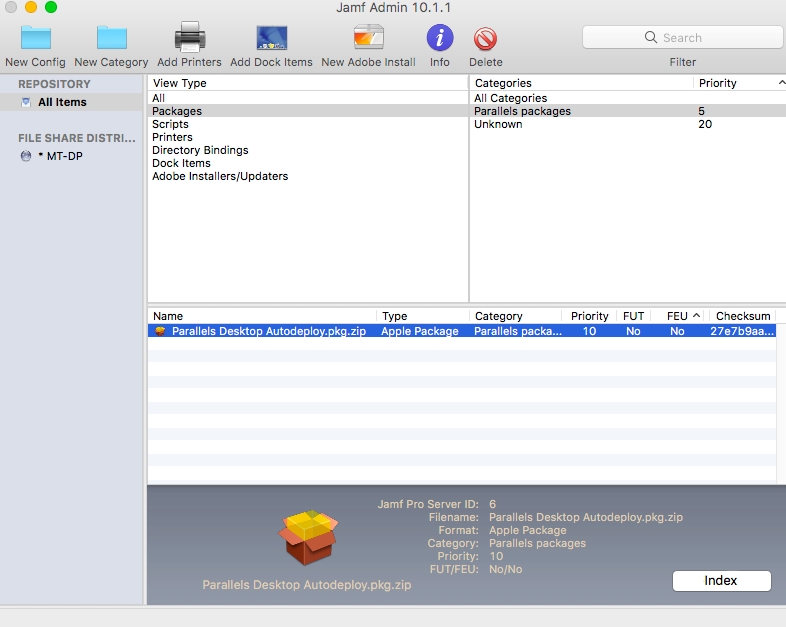Click the New Category folder icon
This screenshot has width=786, height=627.
click(111, 38)
